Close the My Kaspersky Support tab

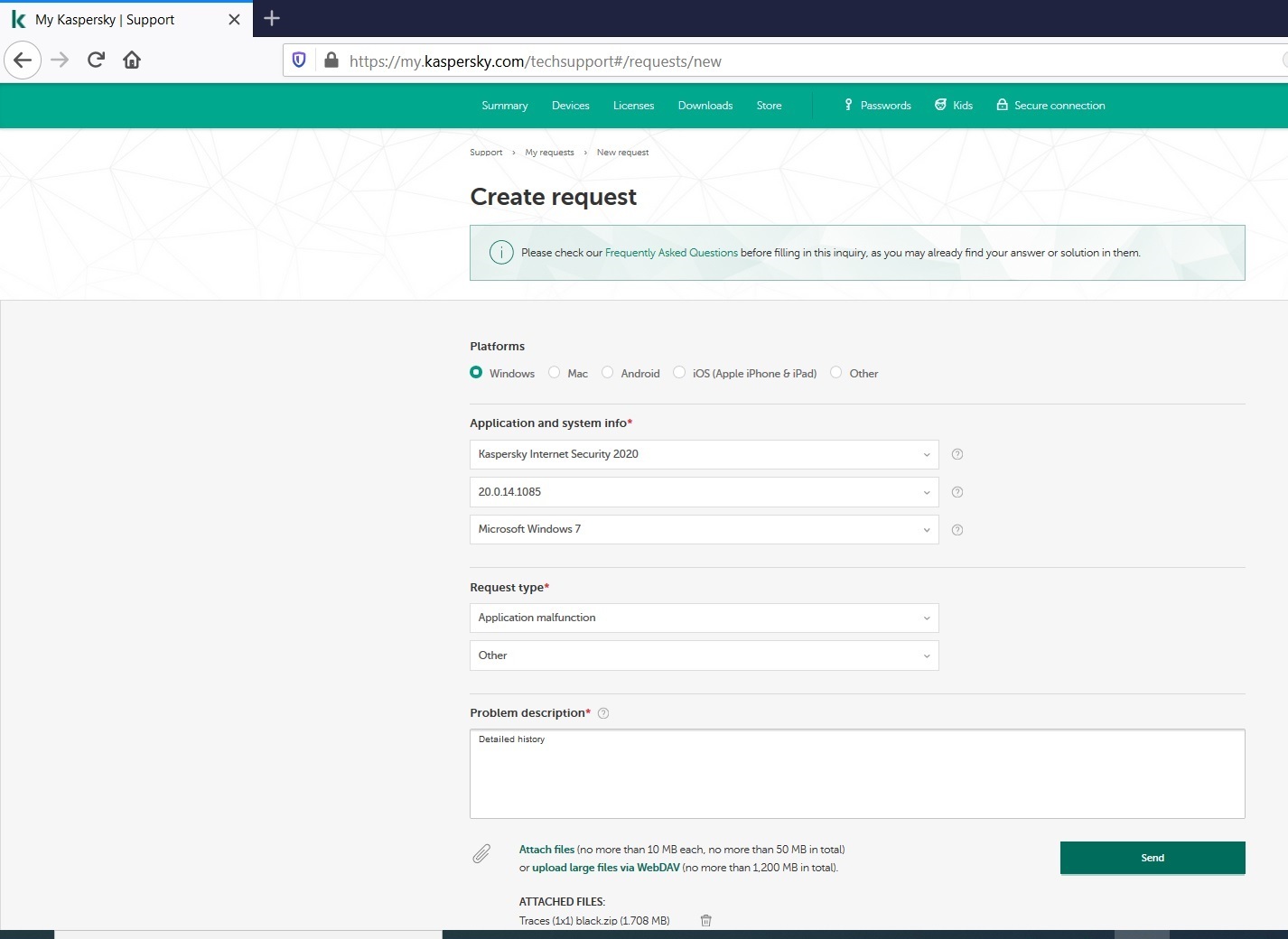coord(234,19)
